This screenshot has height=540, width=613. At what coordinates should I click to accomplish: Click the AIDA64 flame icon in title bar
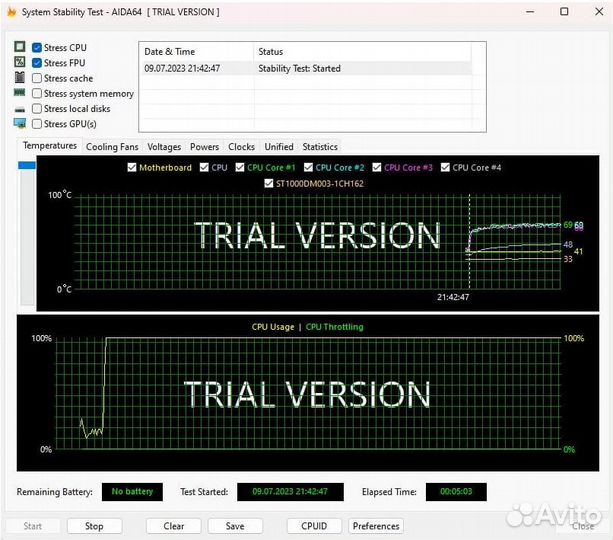point(12,12)
